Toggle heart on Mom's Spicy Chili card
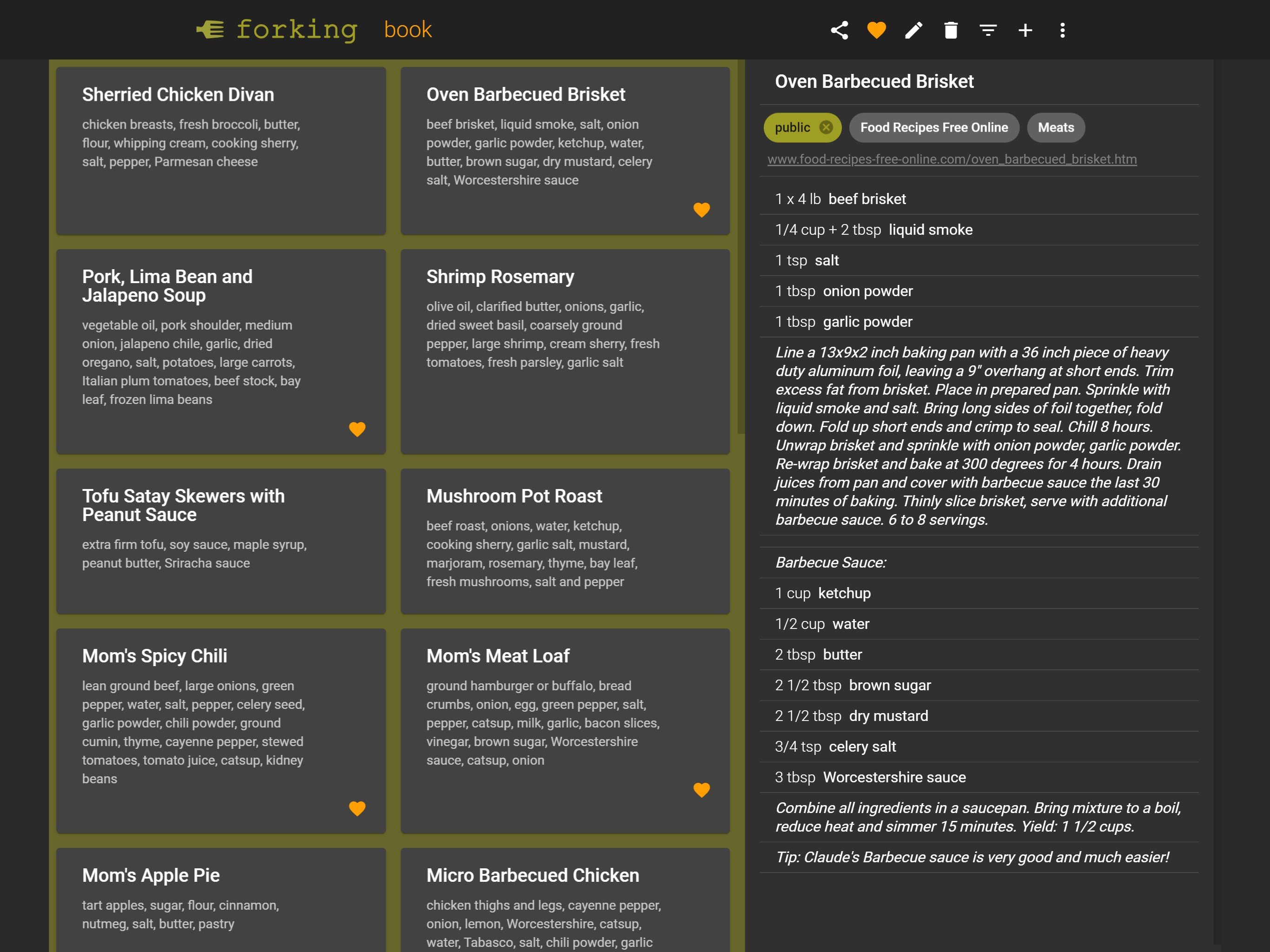1270x952 pixels. click(357, 808)
